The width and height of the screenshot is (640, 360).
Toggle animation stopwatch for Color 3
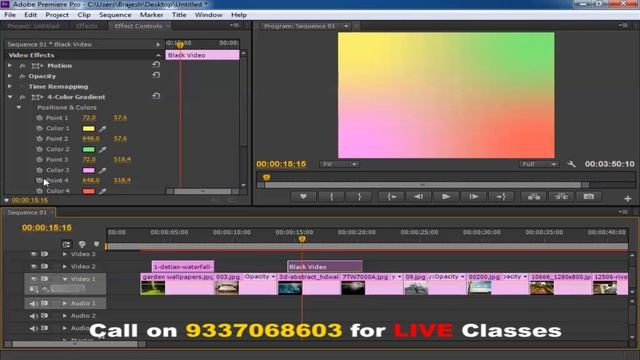(39, 170)
